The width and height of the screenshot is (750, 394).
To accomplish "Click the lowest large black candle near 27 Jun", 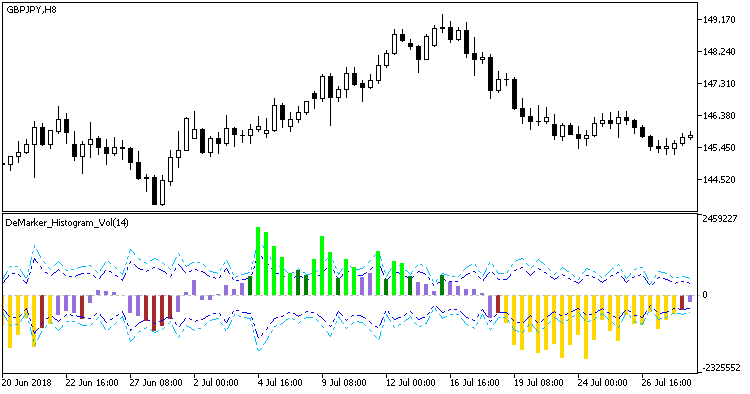I will [154, 190].
